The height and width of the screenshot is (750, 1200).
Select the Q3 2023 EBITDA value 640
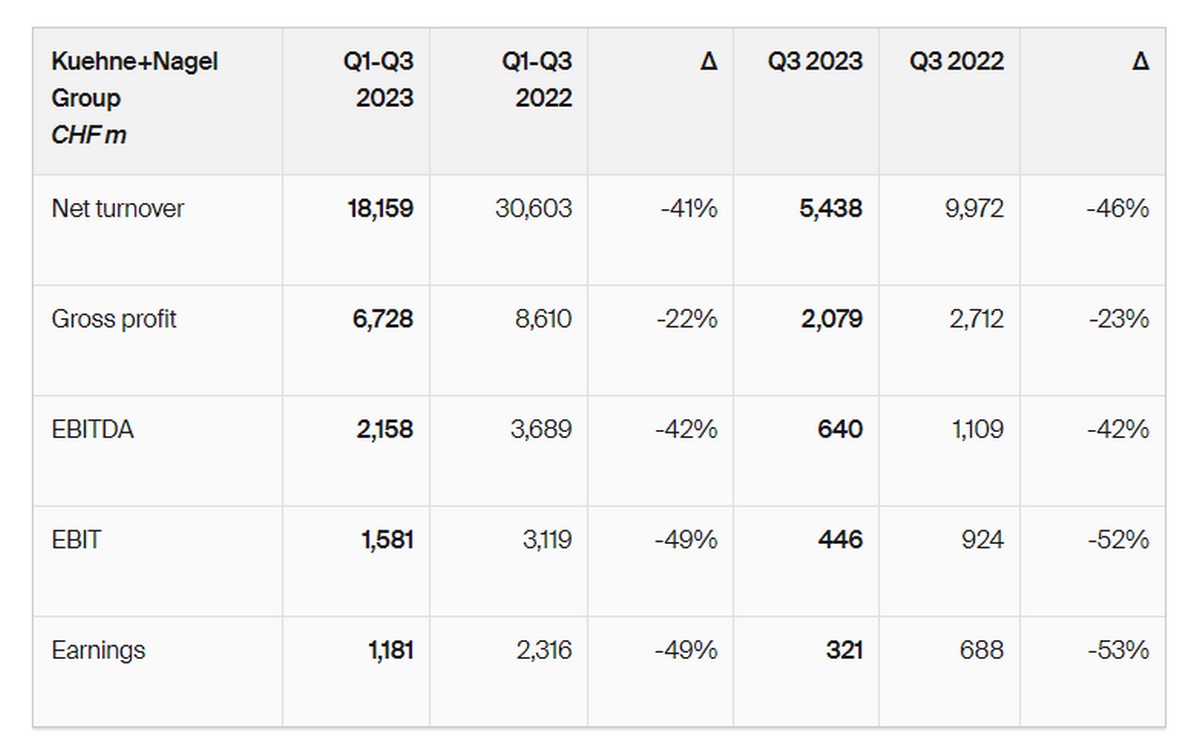coord(840,430)
